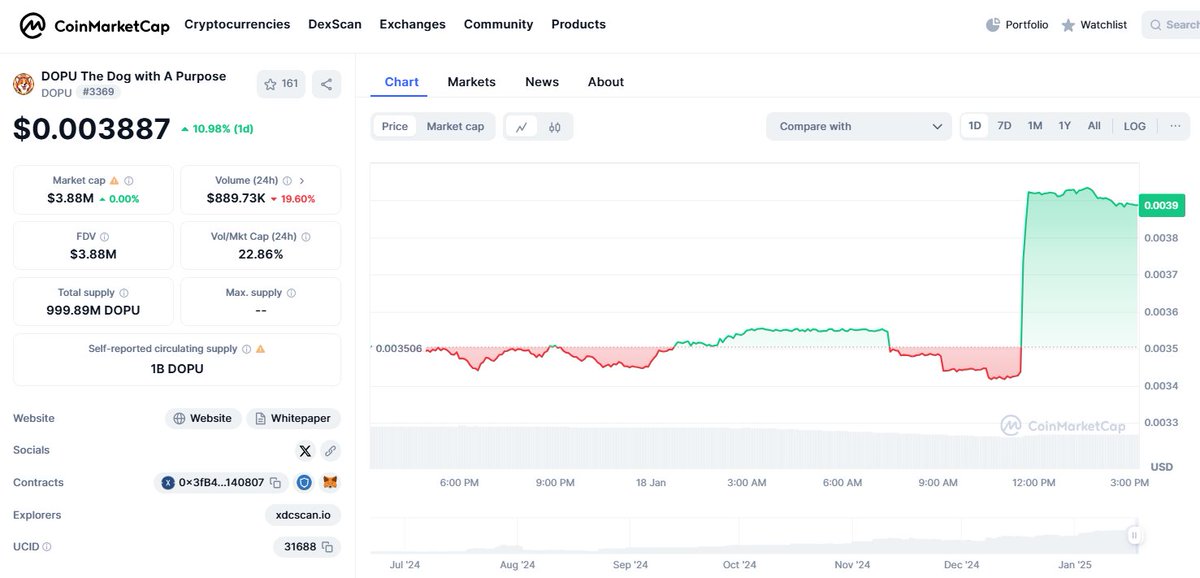Viewport: 1200px width, 578px height.
Task: Show Max. supply info icon
Action: coord(292,293)
